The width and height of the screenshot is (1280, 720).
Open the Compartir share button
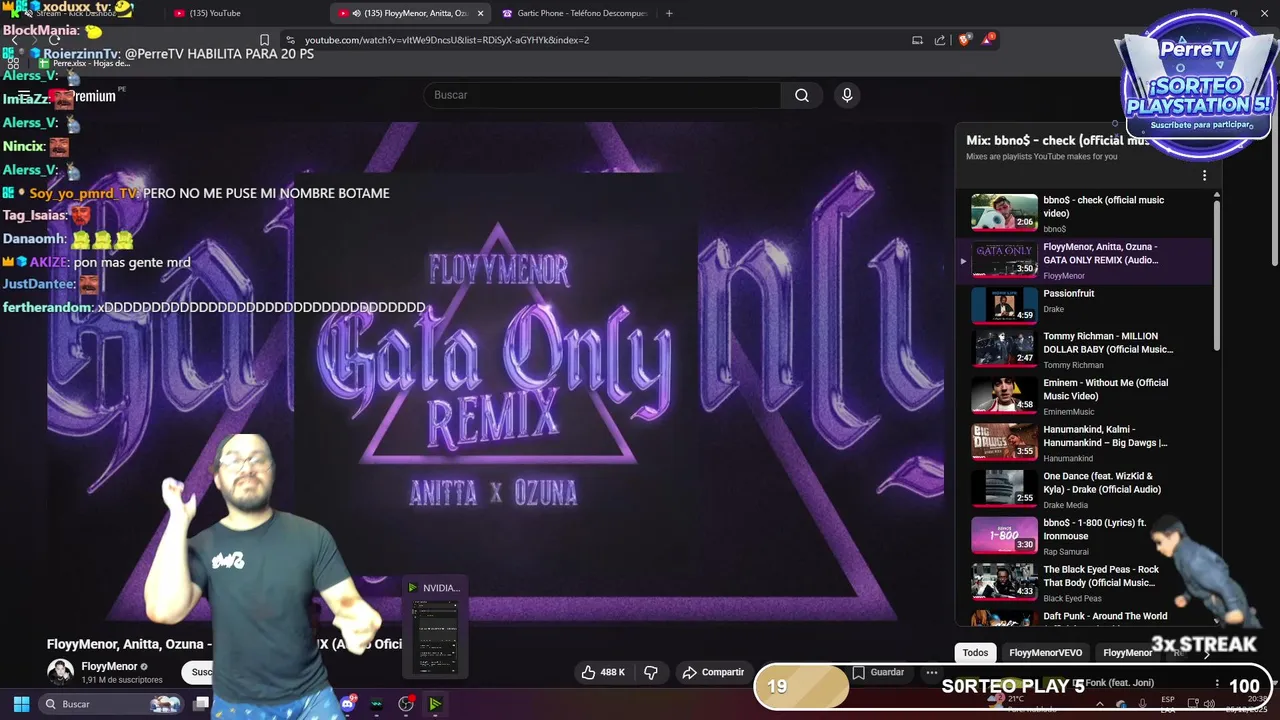coord(713,672)
